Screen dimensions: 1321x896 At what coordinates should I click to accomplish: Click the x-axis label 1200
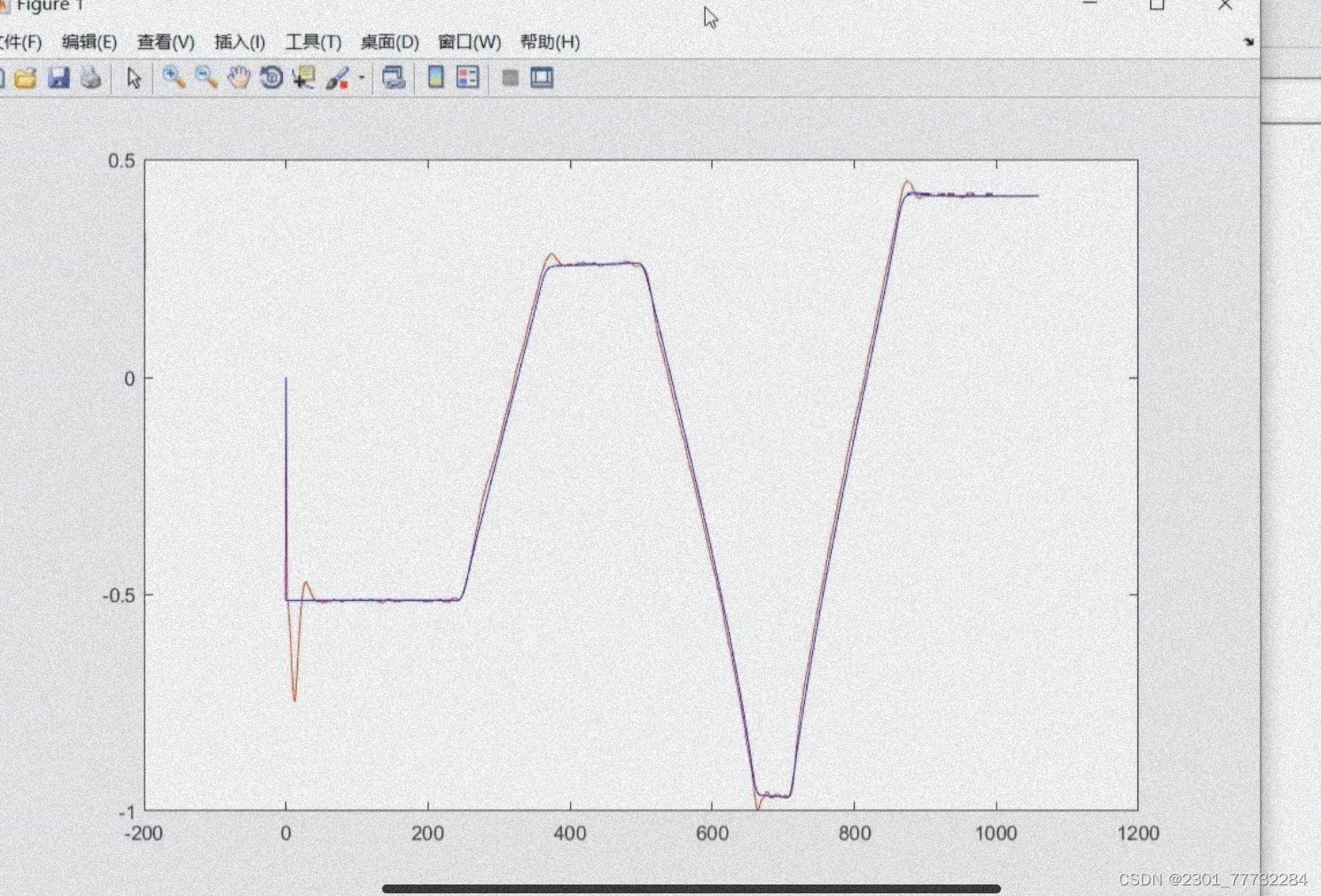(1138, 834)
